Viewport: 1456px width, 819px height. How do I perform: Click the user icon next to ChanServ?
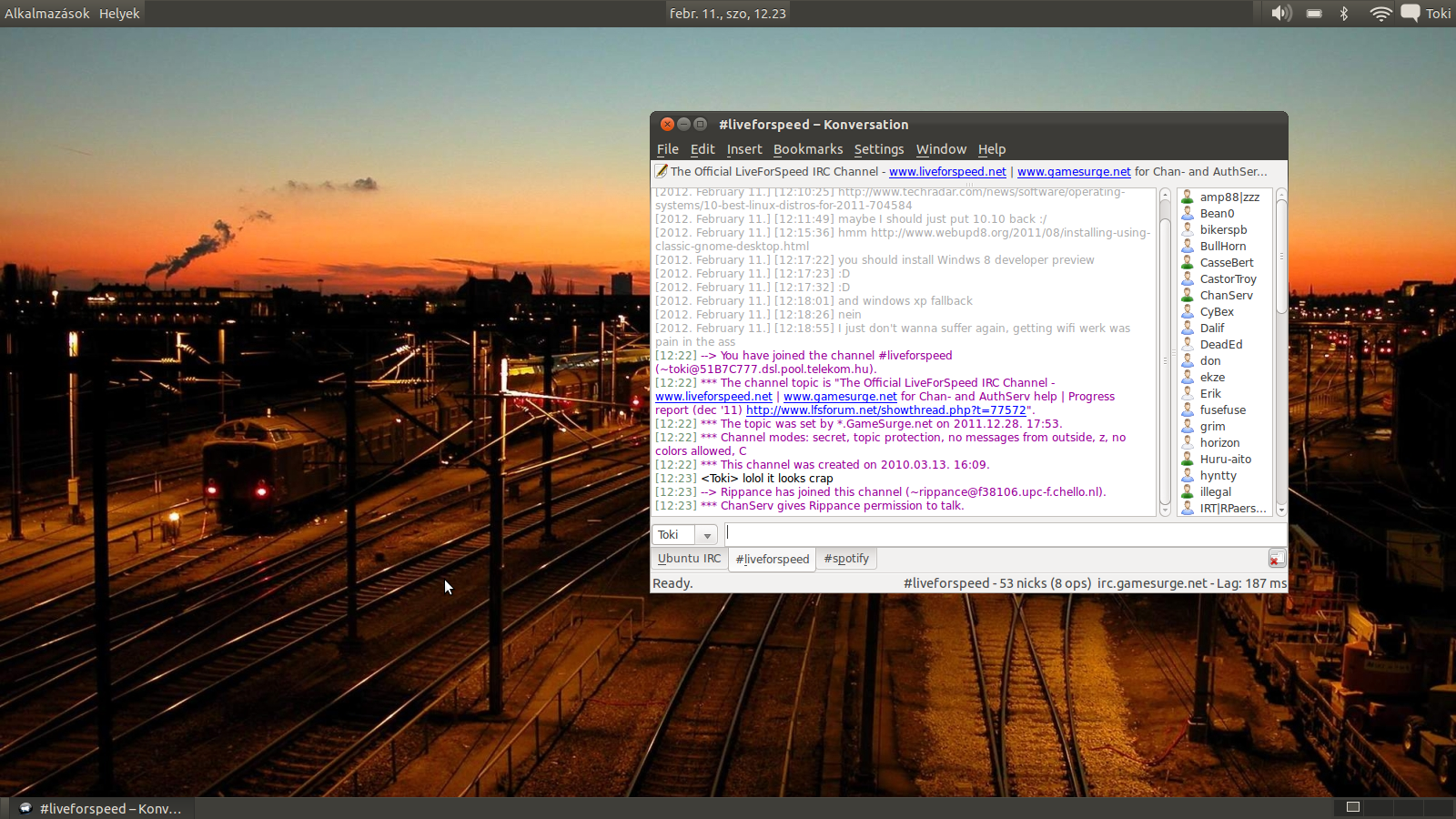click(x=1187, y=296)
